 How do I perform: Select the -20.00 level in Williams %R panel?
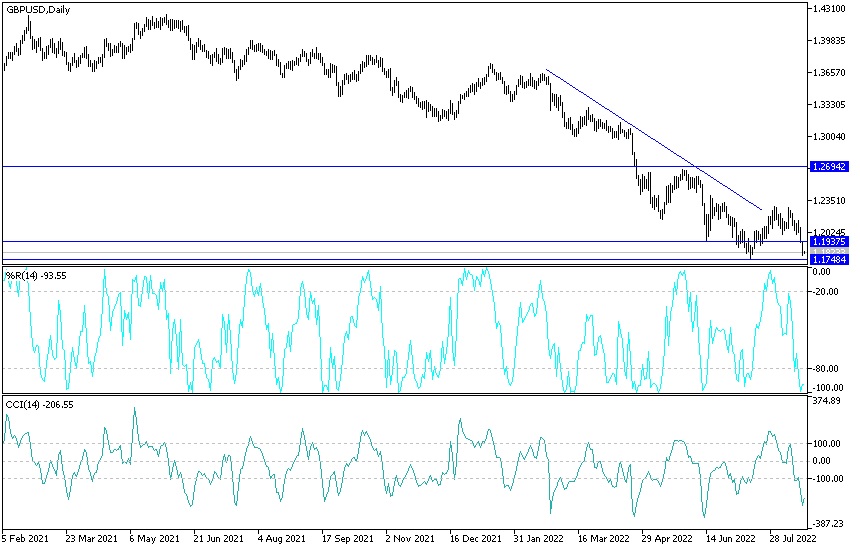[x=826, y=292]
